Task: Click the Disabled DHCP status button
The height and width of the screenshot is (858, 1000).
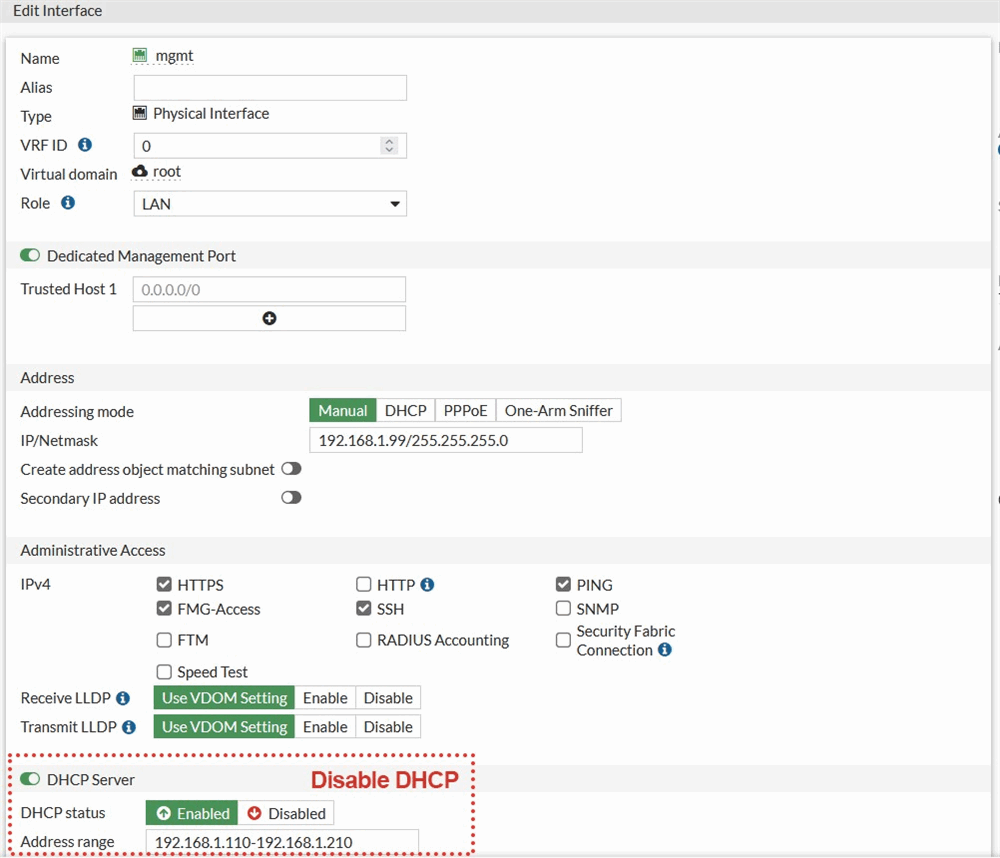Action: (287, 813)
